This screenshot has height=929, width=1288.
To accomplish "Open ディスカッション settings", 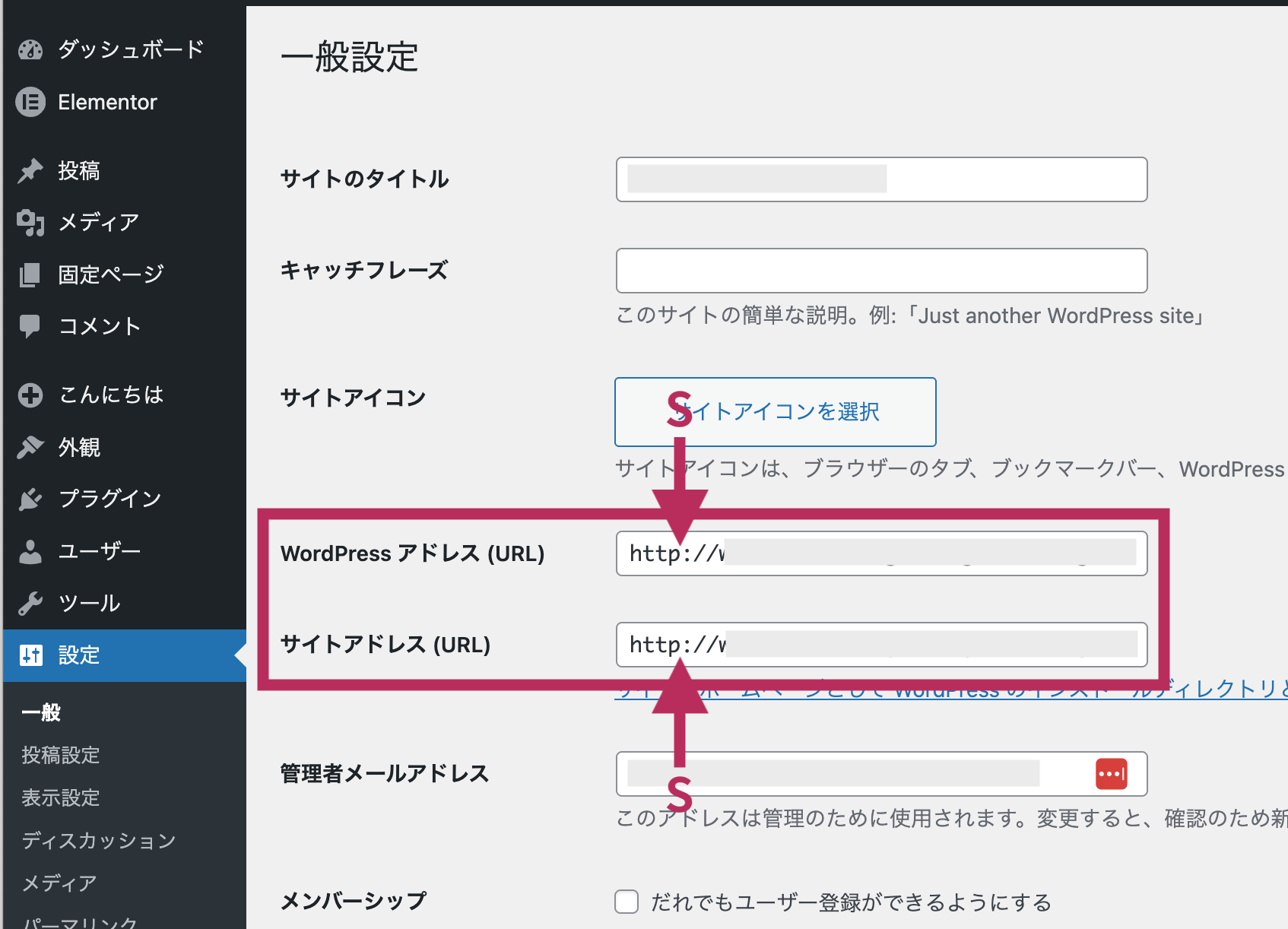I will click(98, 840).
